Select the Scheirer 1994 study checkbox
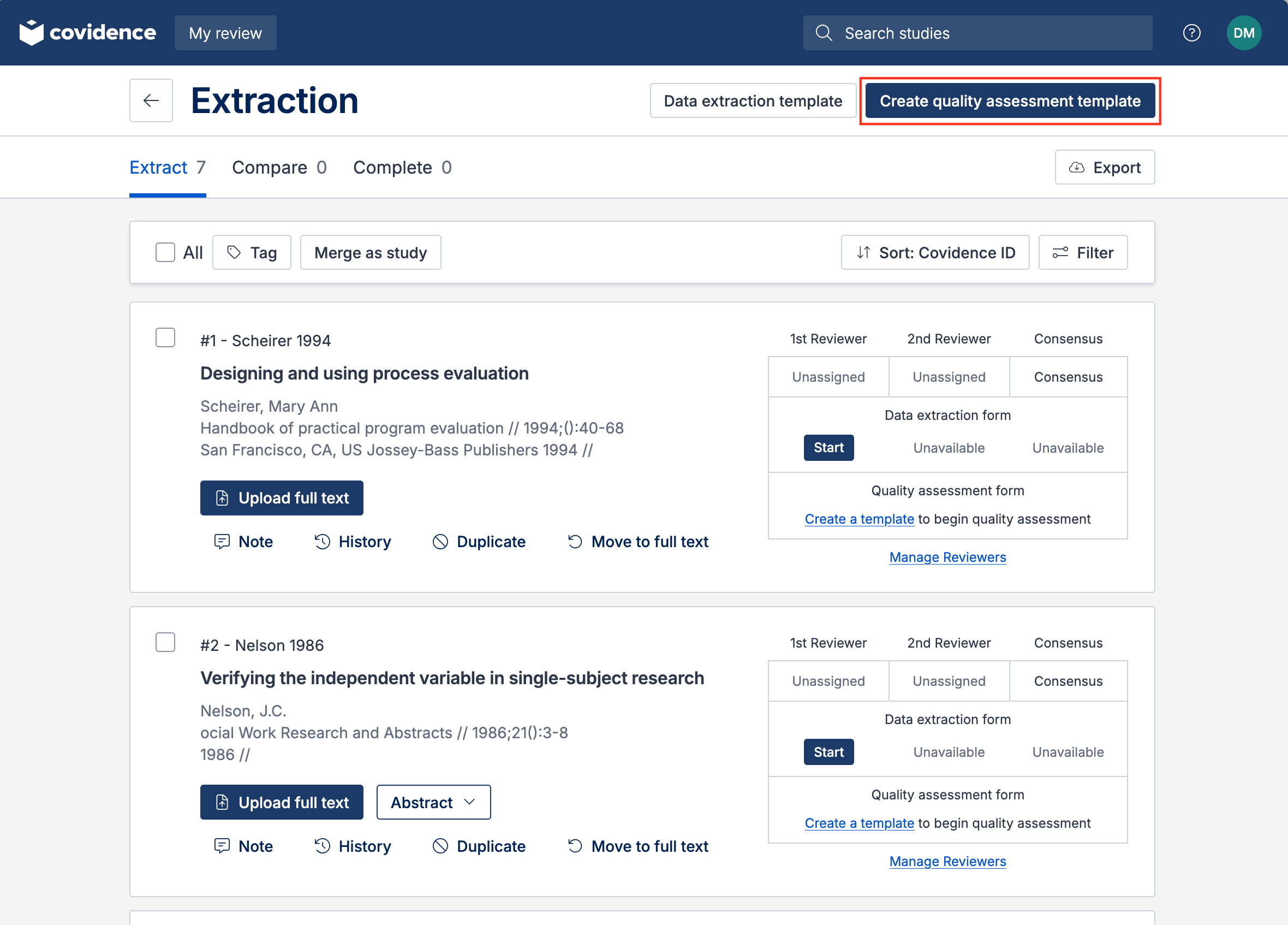The image size is (1288, 925). tap(165, 337)
